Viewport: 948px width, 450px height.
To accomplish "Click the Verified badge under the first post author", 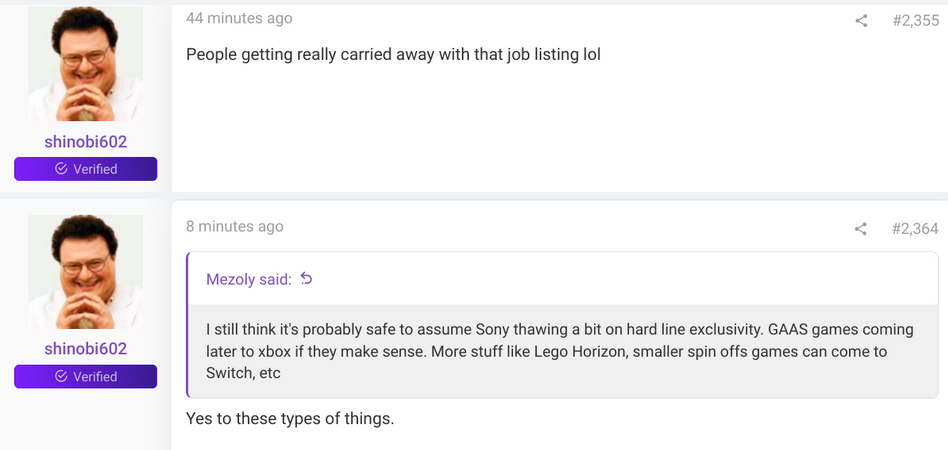I will coord(86,169).
